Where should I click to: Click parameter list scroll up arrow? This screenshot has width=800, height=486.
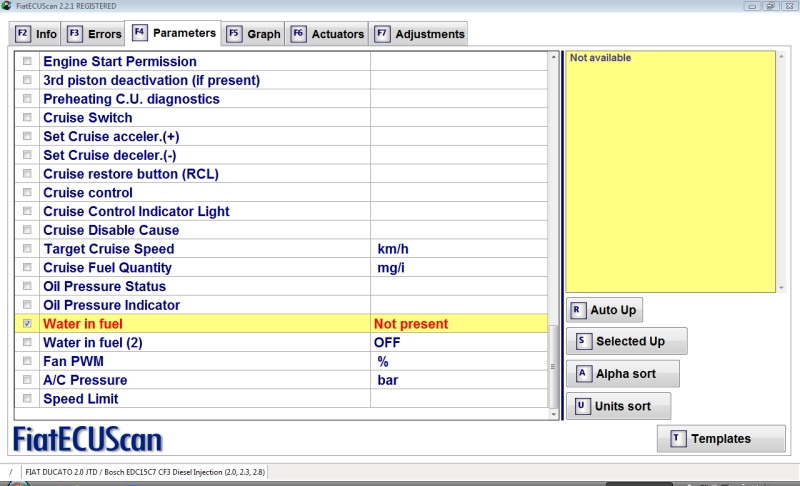click(x=554, y=57)
